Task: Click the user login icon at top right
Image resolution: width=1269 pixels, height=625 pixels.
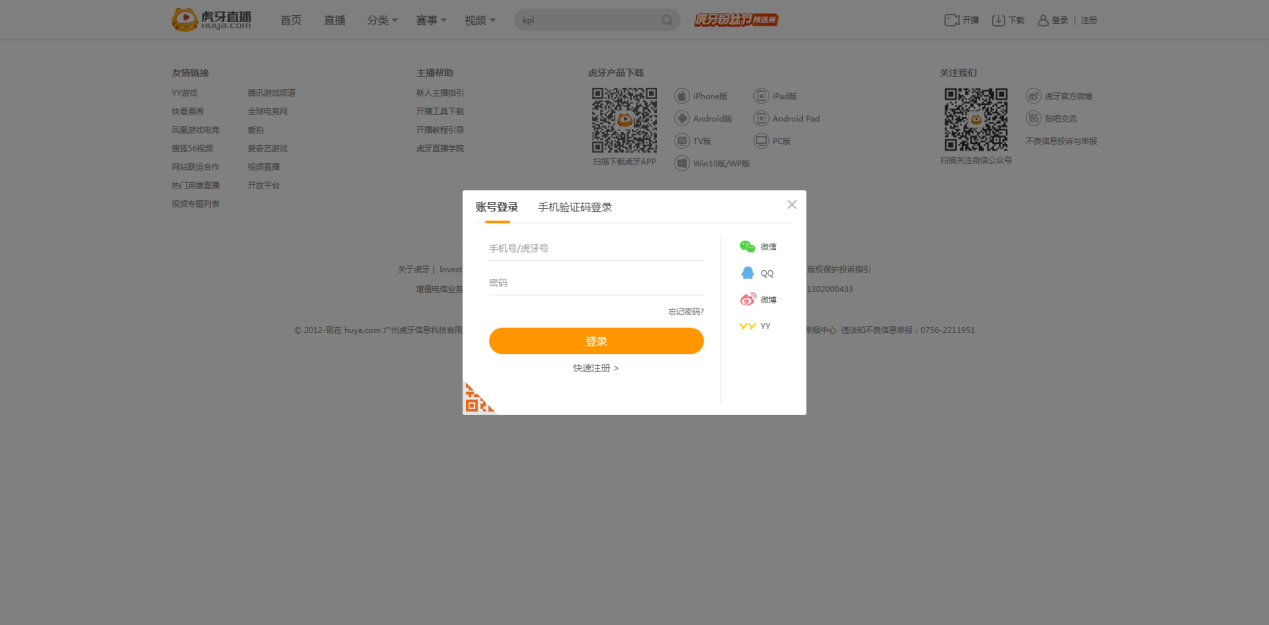Action: click(x=1043, y=19)
